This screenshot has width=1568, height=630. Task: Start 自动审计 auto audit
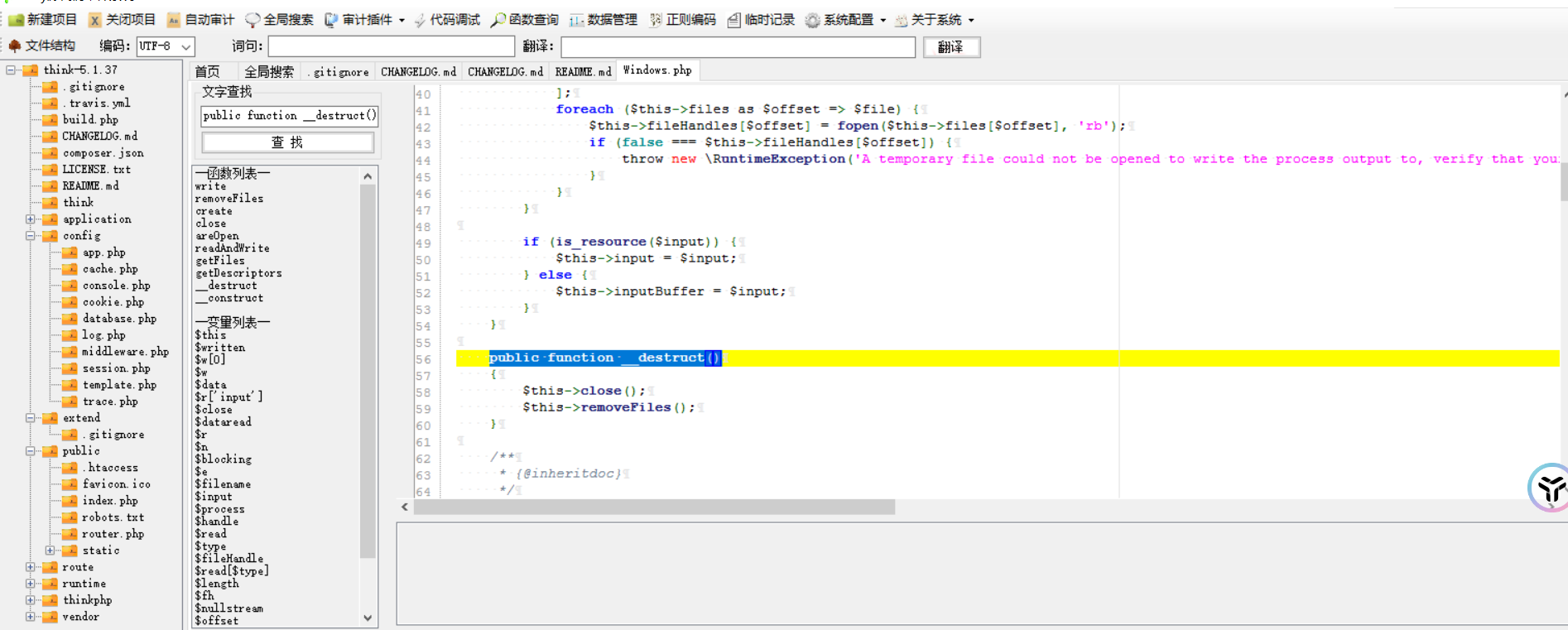coord(200,20)
